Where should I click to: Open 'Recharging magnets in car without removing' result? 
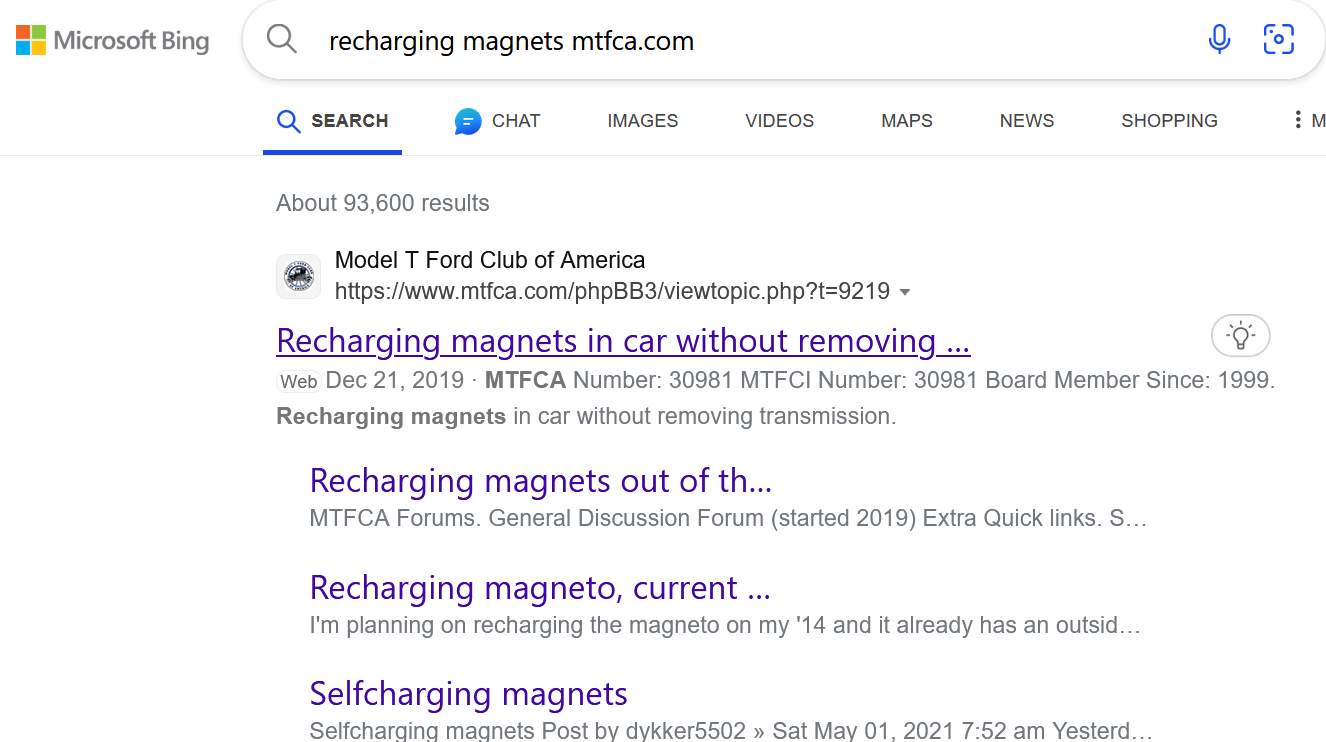pyautogui.click(x=622, y=341)
